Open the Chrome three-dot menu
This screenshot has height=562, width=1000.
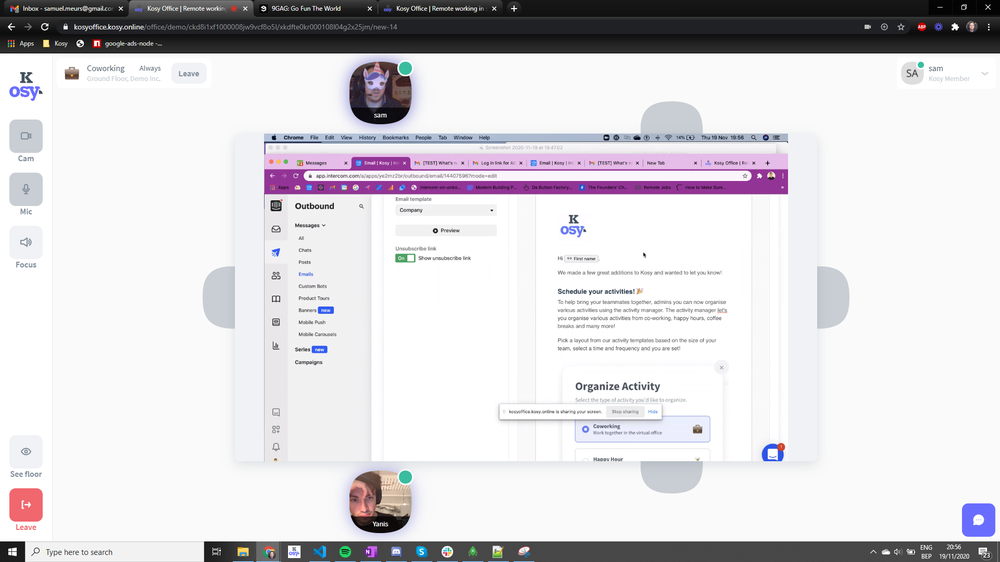click(989, 27)
